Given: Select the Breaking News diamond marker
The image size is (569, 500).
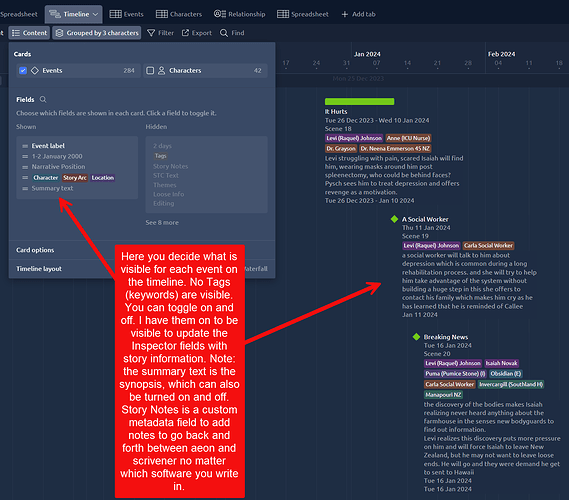Looking at the screenshot, I should [416, 336].
